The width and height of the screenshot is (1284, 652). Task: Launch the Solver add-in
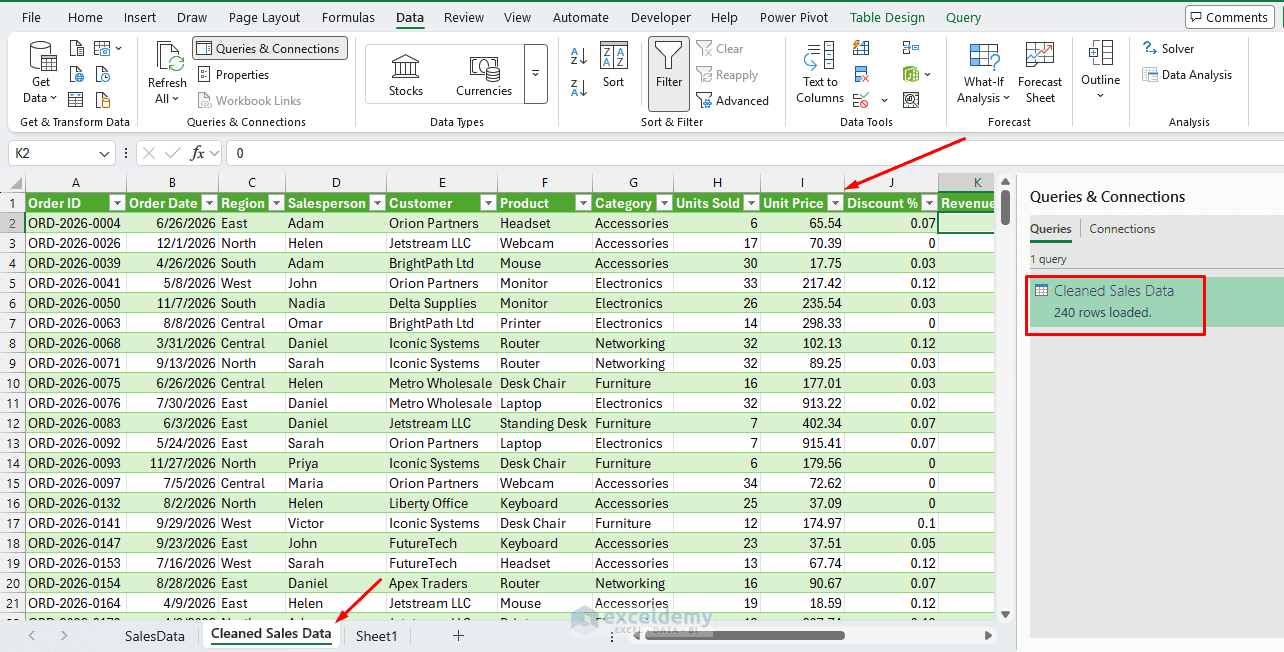(1168, 48)
